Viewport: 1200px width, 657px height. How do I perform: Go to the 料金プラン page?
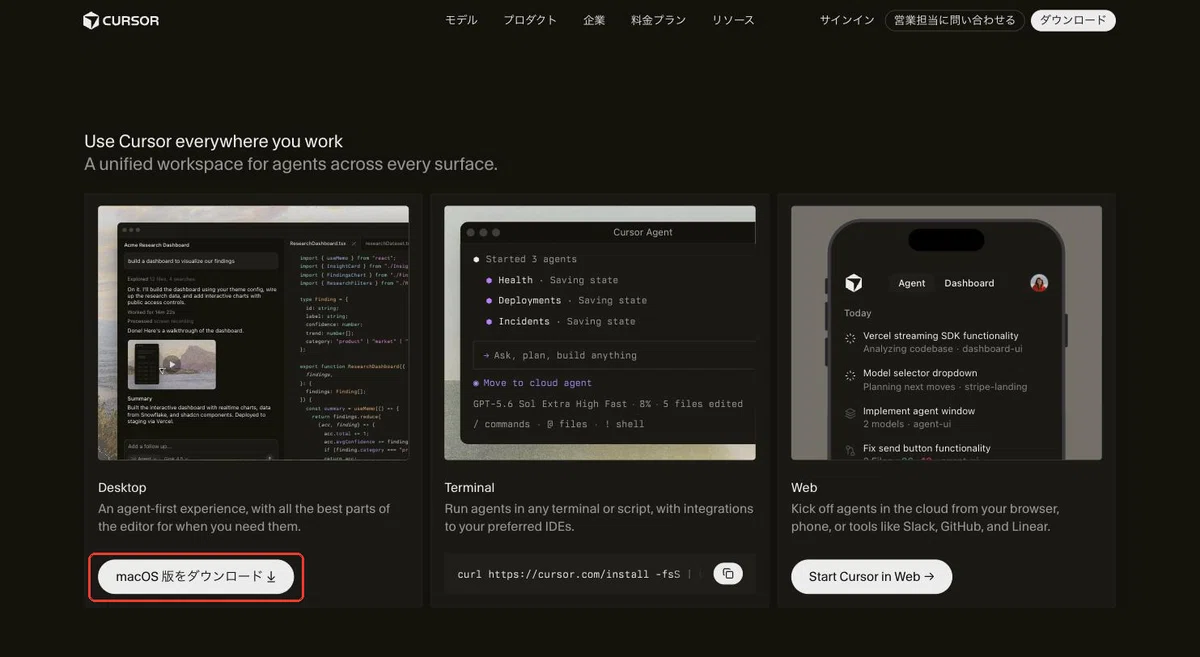(658, 20)
